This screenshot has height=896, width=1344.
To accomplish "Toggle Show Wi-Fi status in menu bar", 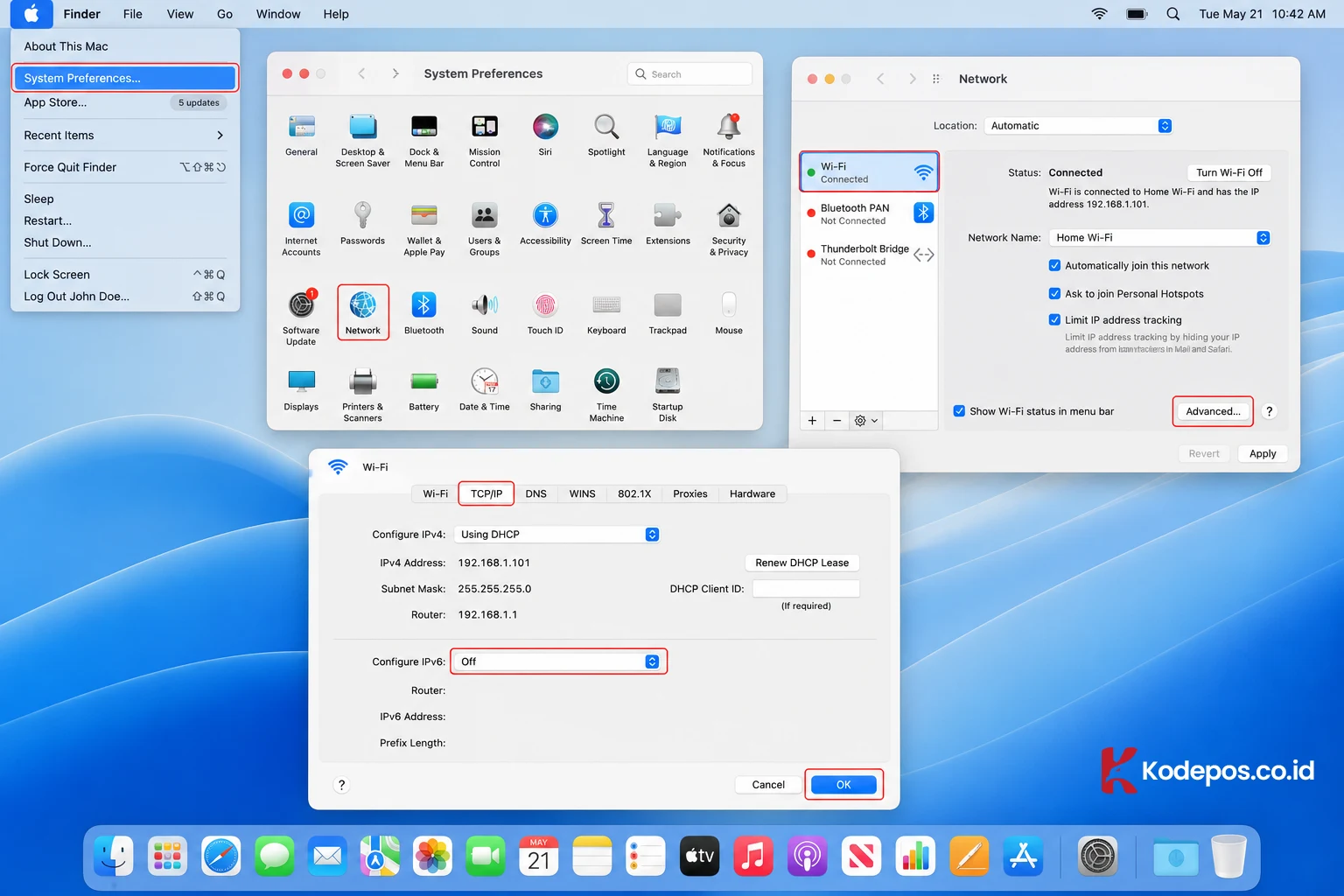I will point(959,410).
